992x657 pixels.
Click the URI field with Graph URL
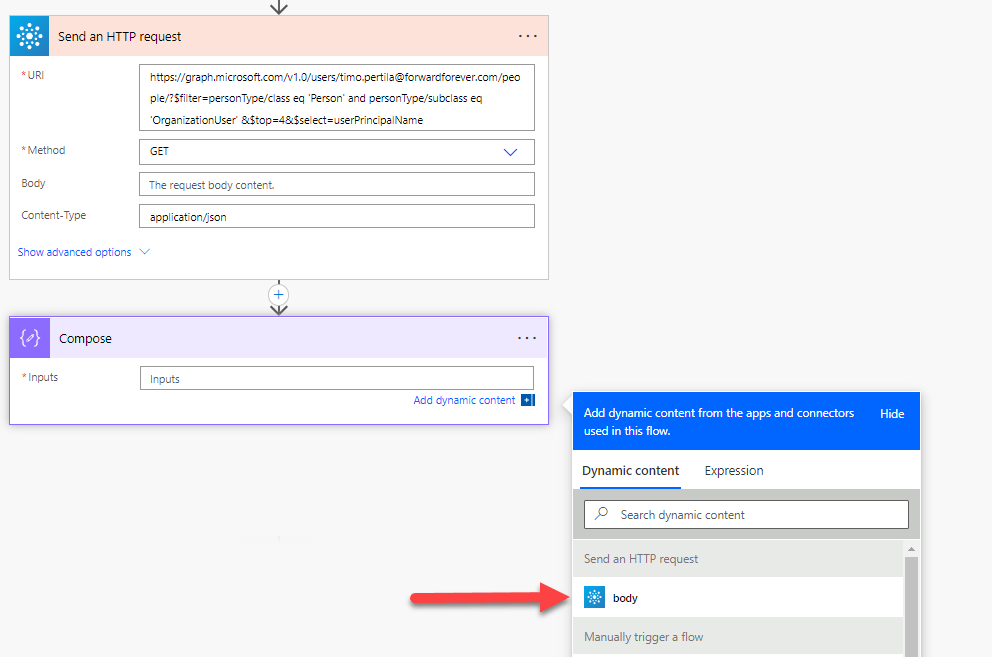[x=336, y=98]
